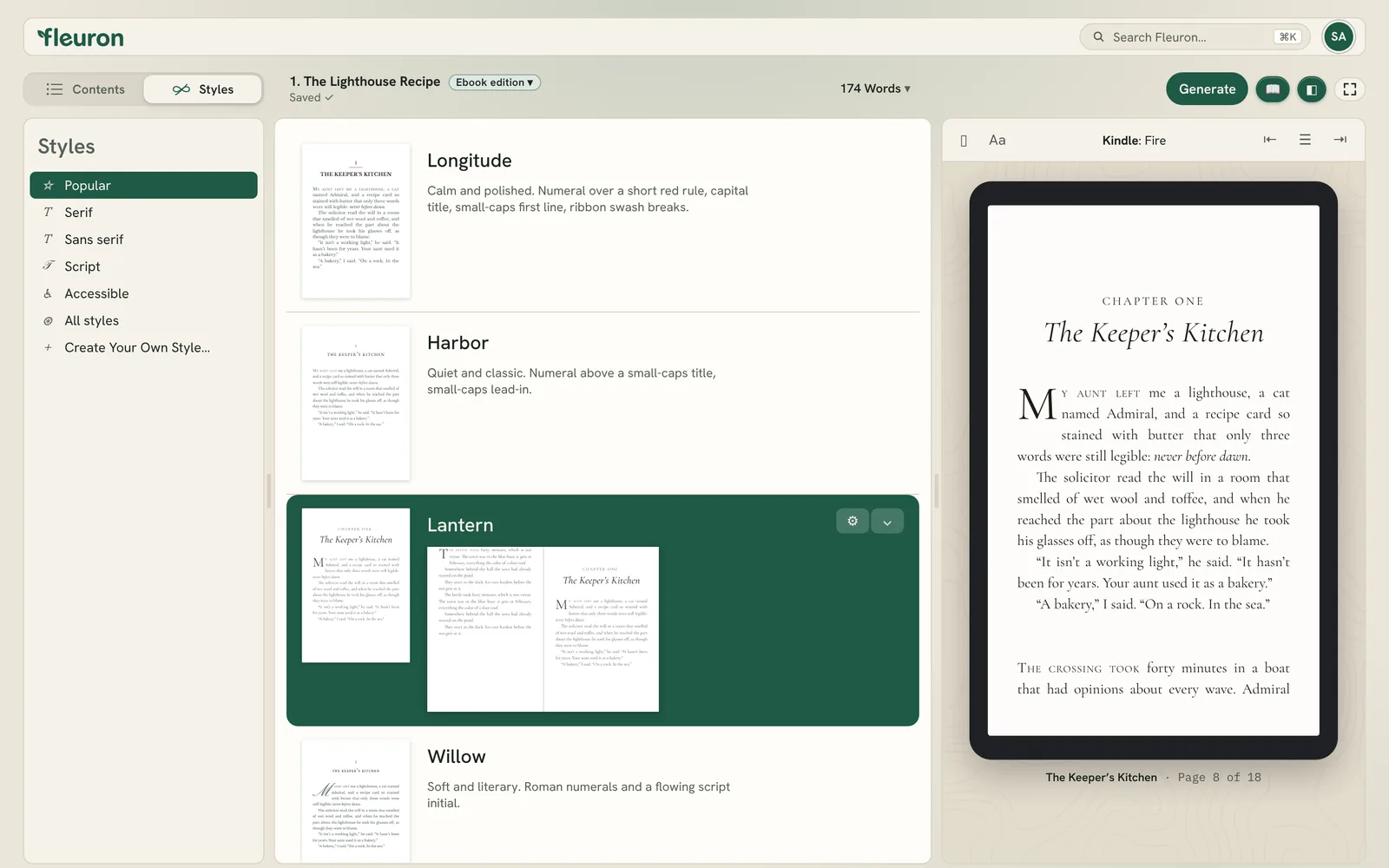1389x868 pixels.
Task: Open the preview chapter list icon
Action: tap(1305, 140)
